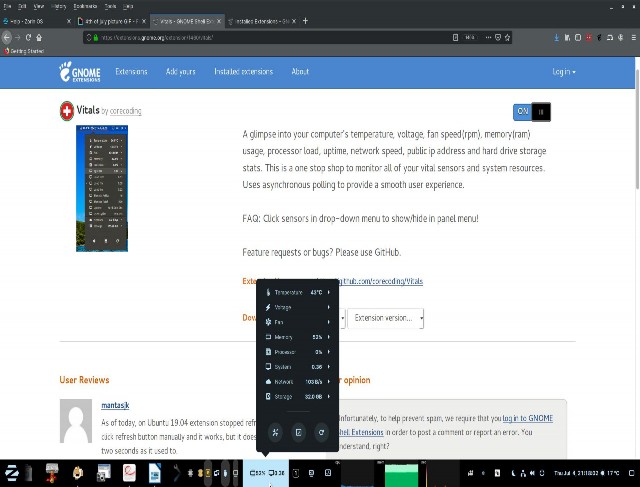The width and height of the screenshot is (640, 487).
Task: Click the show desktop button in taskbar
Action: [x=631, y=473]
